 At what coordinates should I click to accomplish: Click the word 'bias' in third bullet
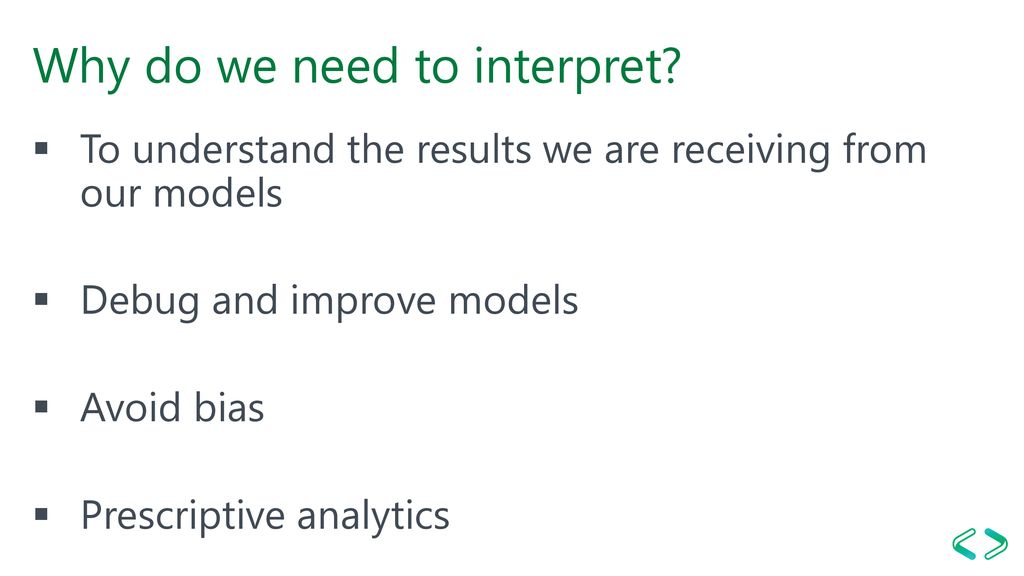point(229,408)
